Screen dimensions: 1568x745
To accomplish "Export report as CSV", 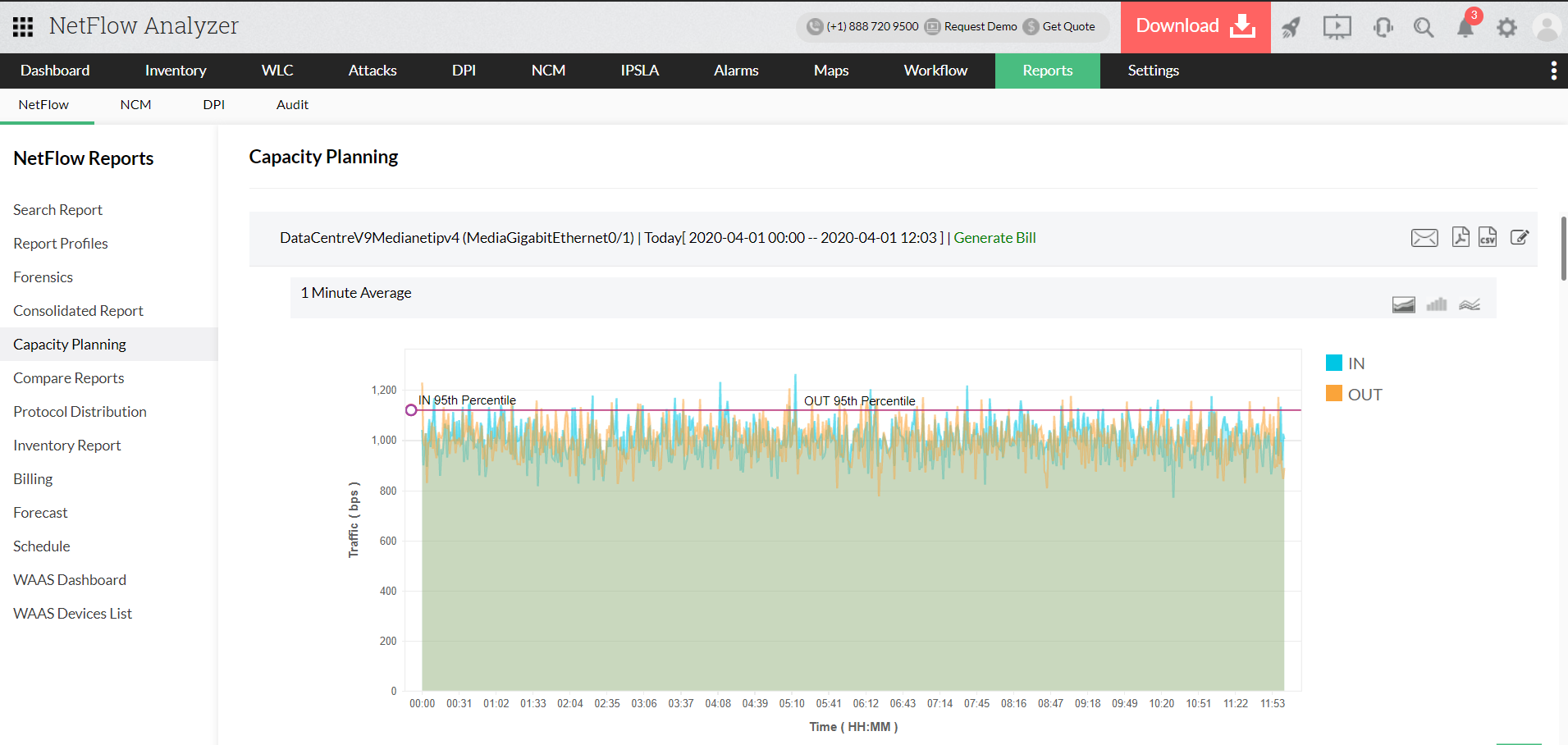I will 1487,237.
